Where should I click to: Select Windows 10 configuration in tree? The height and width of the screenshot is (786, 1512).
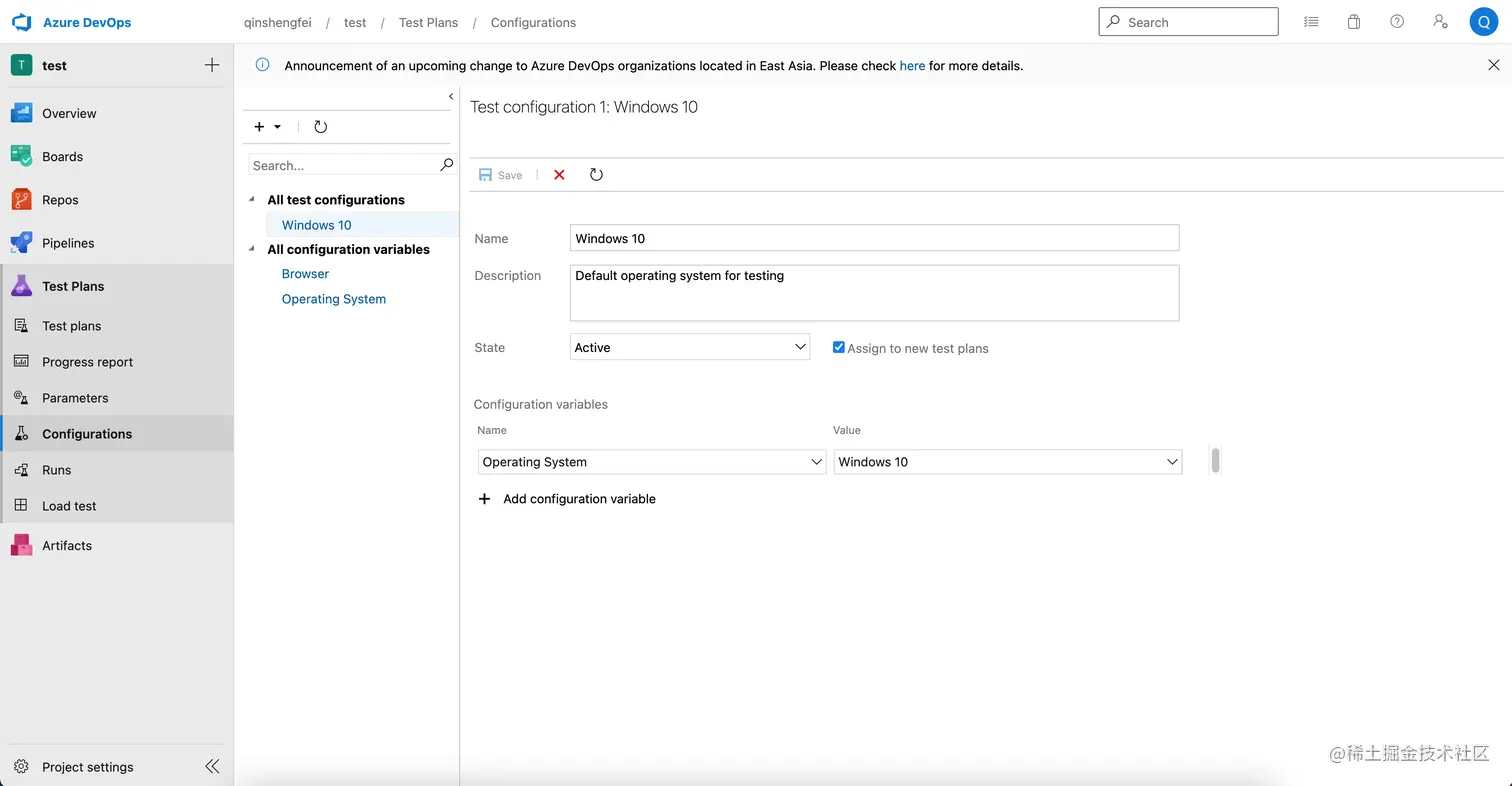click(x=317, y=225)
